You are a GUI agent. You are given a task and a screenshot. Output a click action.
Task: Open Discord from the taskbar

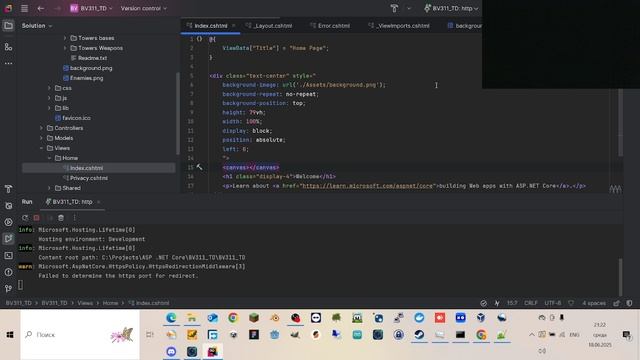(171, 351)
